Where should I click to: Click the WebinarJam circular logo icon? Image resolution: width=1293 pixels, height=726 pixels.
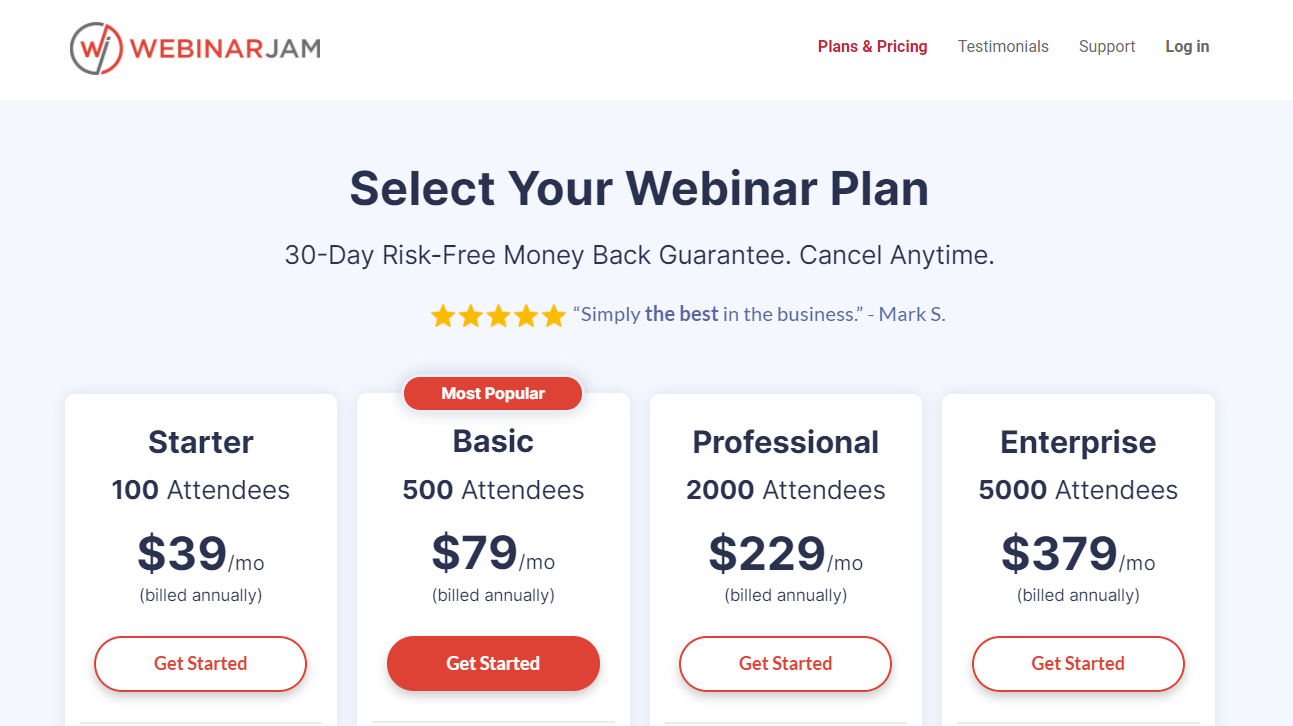click(96, 48)
